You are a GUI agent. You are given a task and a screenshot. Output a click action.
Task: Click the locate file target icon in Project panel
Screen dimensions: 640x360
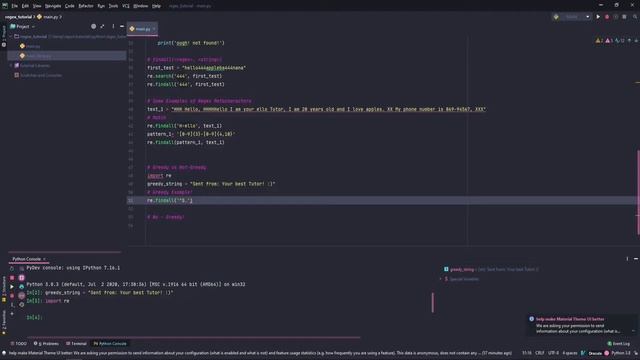(x=93, y=27)
